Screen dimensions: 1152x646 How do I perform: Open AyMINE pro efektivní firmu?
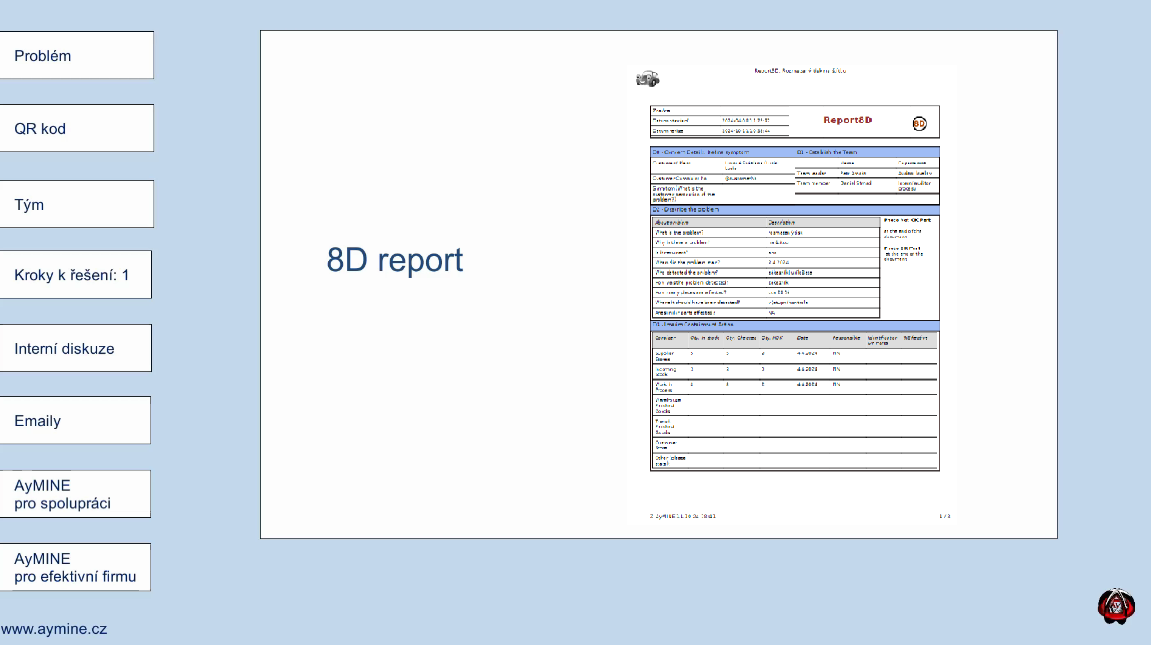[x=76, y=568]
